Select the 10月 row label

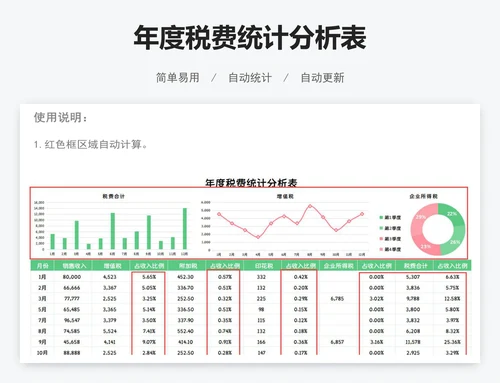coord(42,353)
